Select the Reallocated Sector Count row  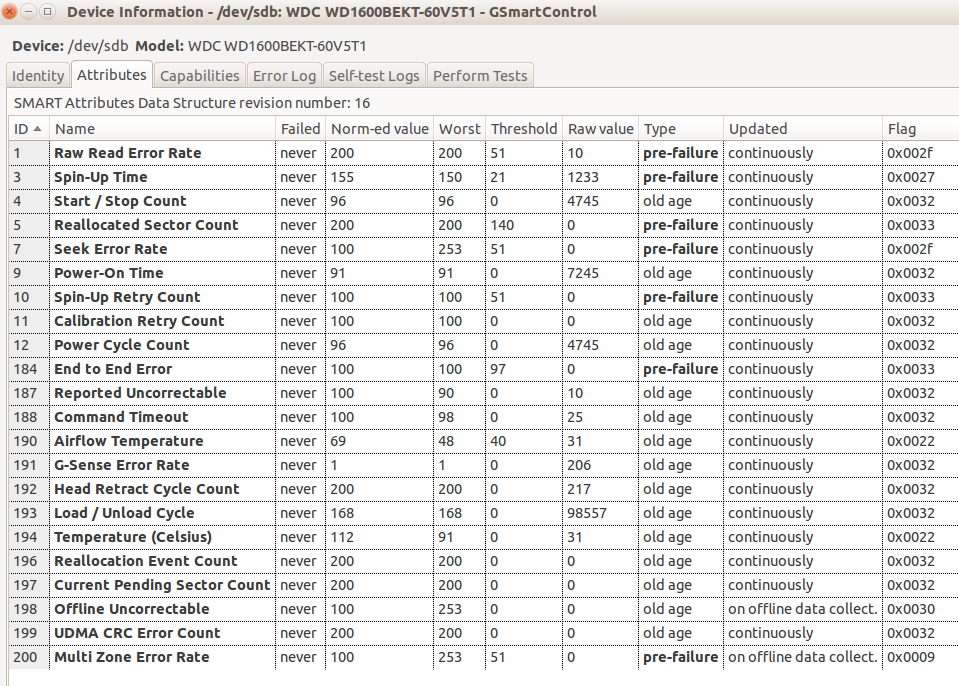point(483,225)
